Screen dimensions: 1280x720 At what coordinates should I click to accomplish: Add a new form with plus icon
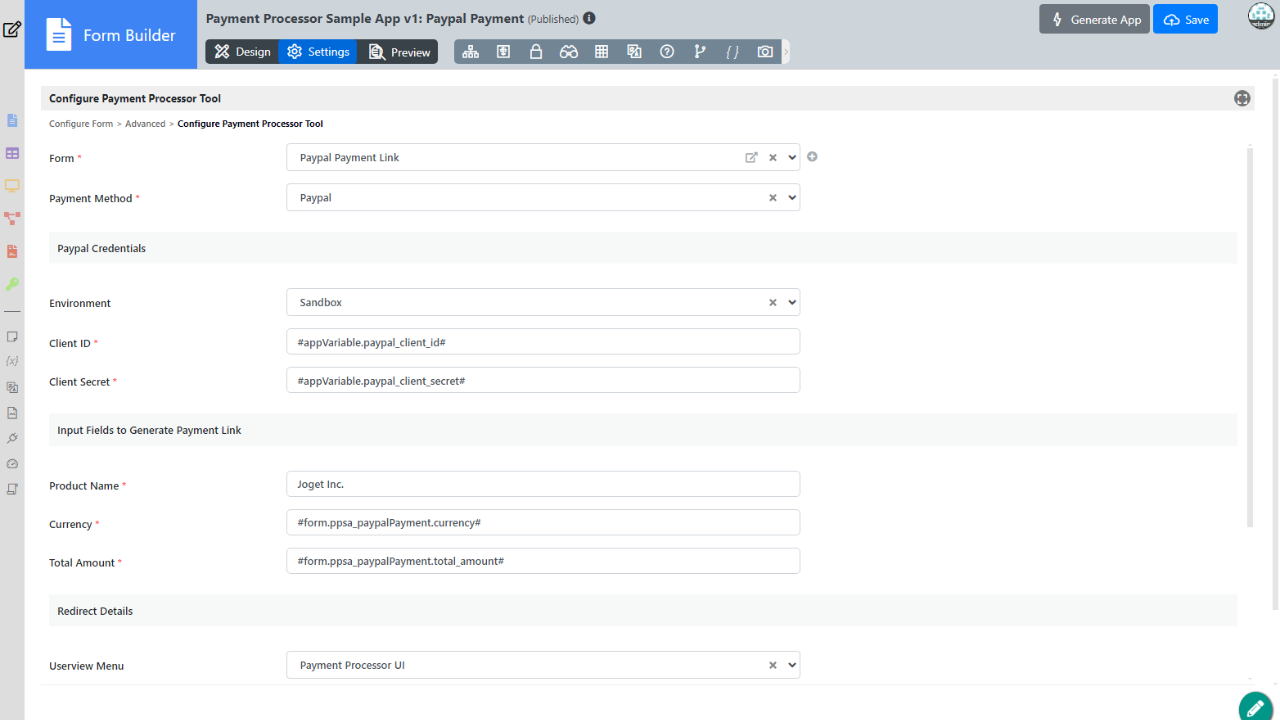812,157
